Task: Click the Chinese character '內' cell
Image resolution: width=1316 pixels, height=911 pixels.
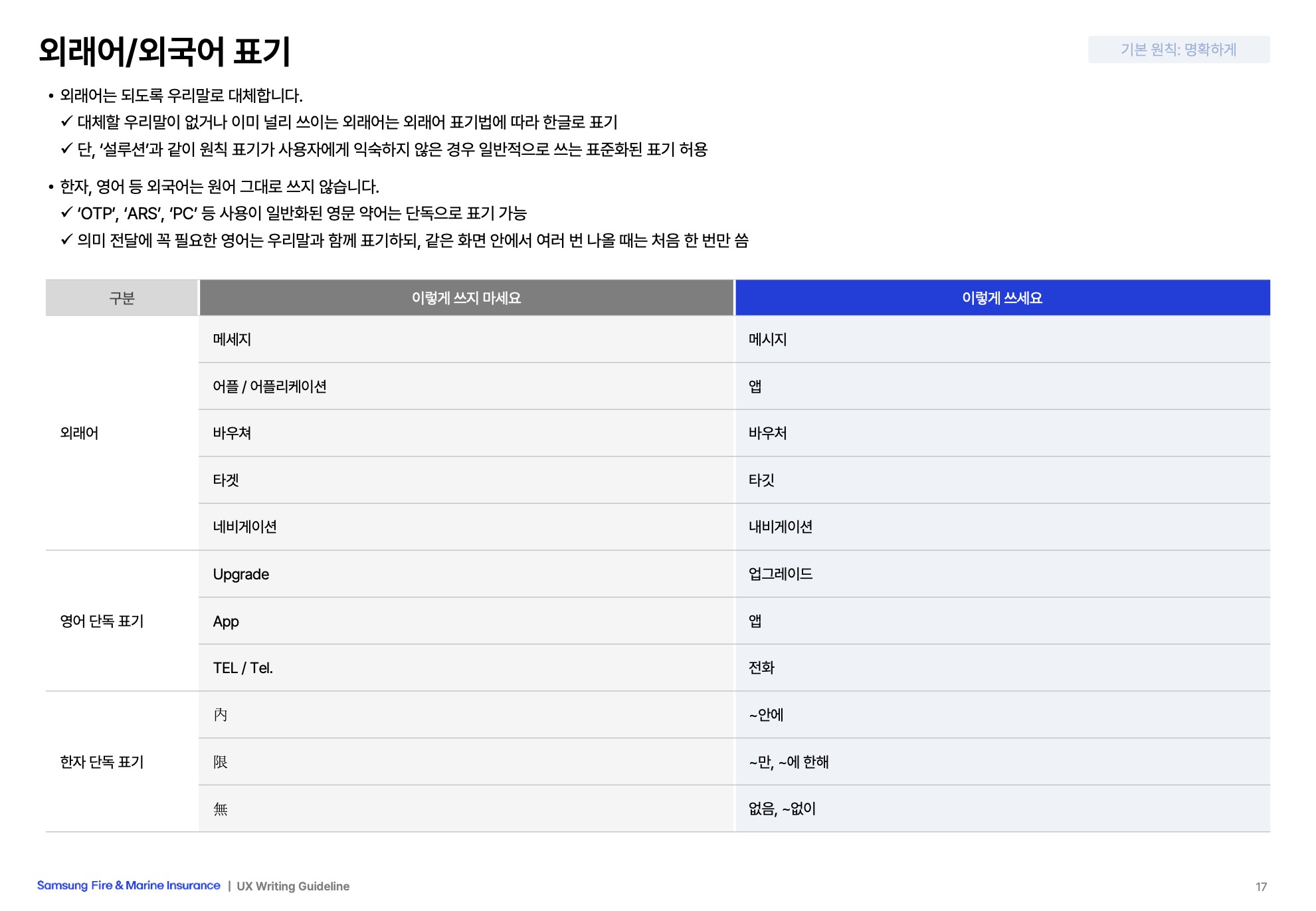Action: (221, 715)
